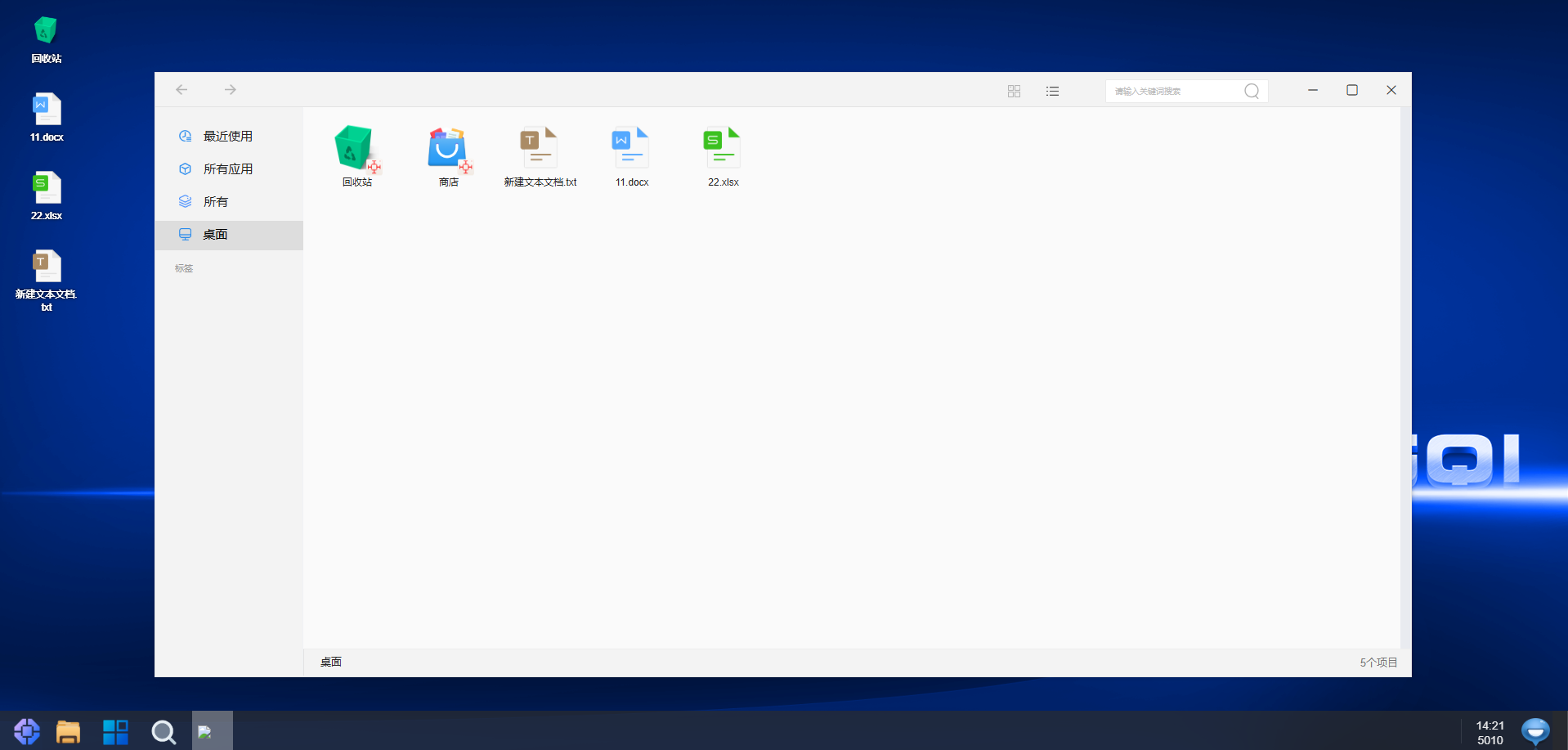Select 桌面 in the sidebar
Image resolution: width=1568 pixels, height=750 pixels.
pyautogui.click(x=216, y=235)
